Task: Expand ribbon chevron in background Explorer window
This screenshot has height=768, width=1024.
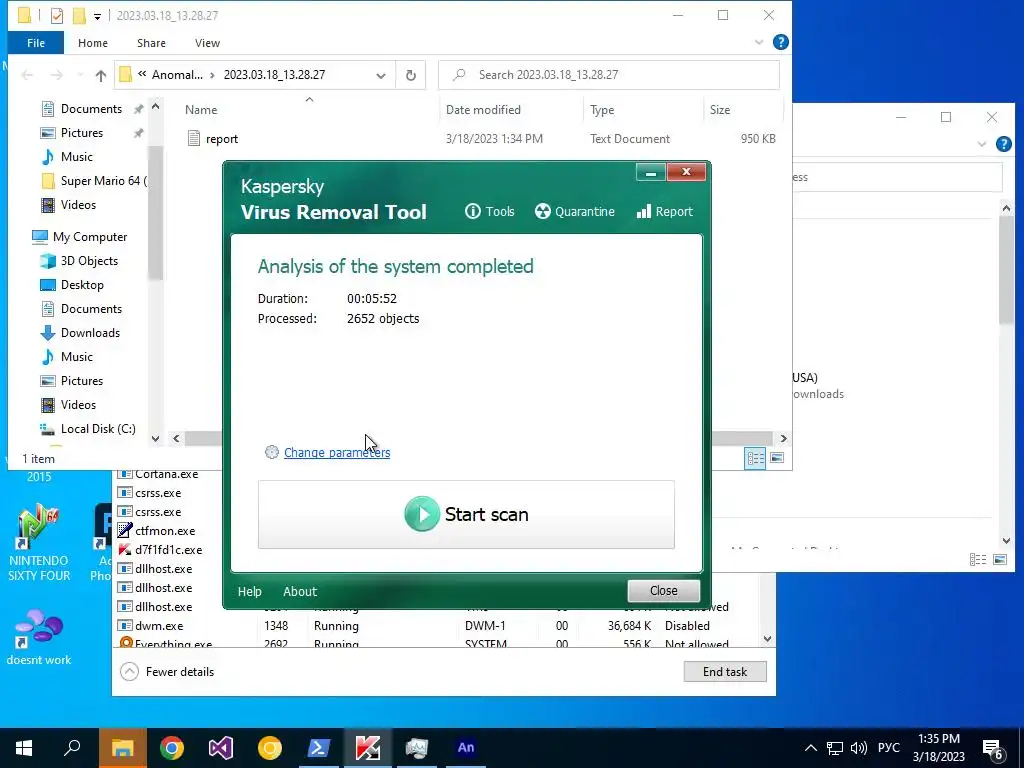Action: pyautogui.click(x=982, y=144)
